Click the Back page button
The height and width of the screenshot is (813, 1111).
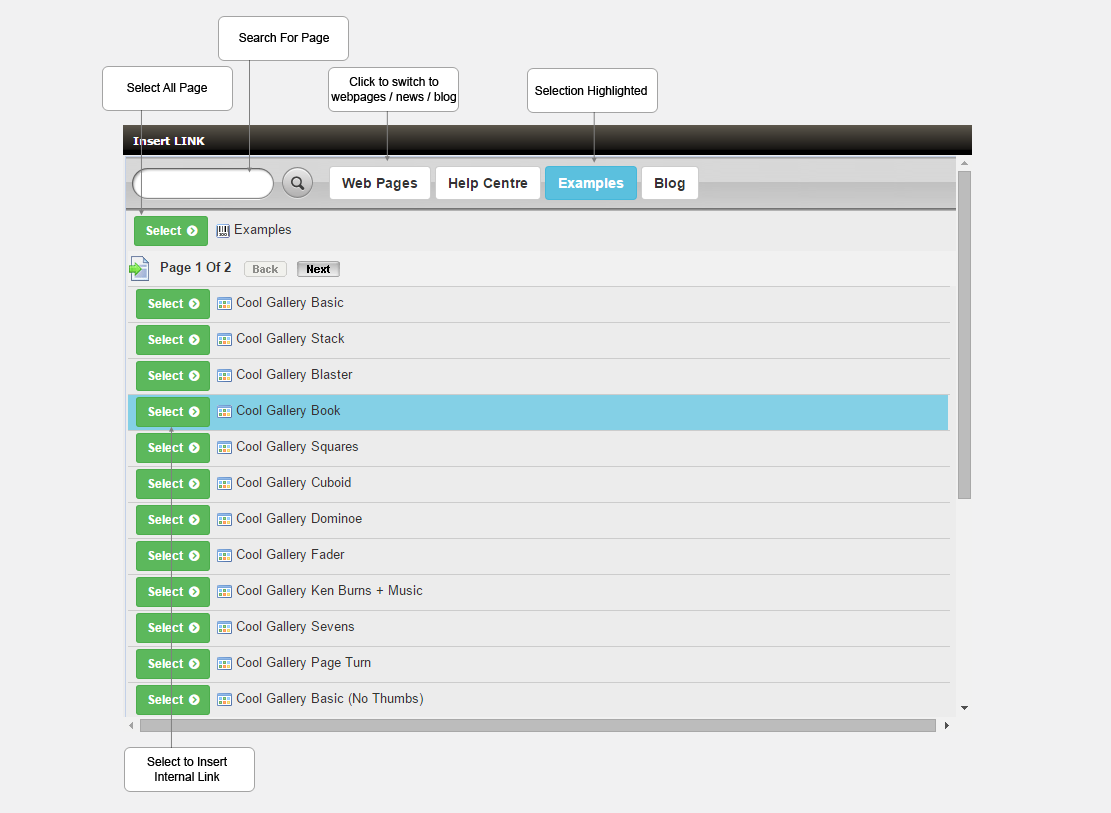point(265,269)
